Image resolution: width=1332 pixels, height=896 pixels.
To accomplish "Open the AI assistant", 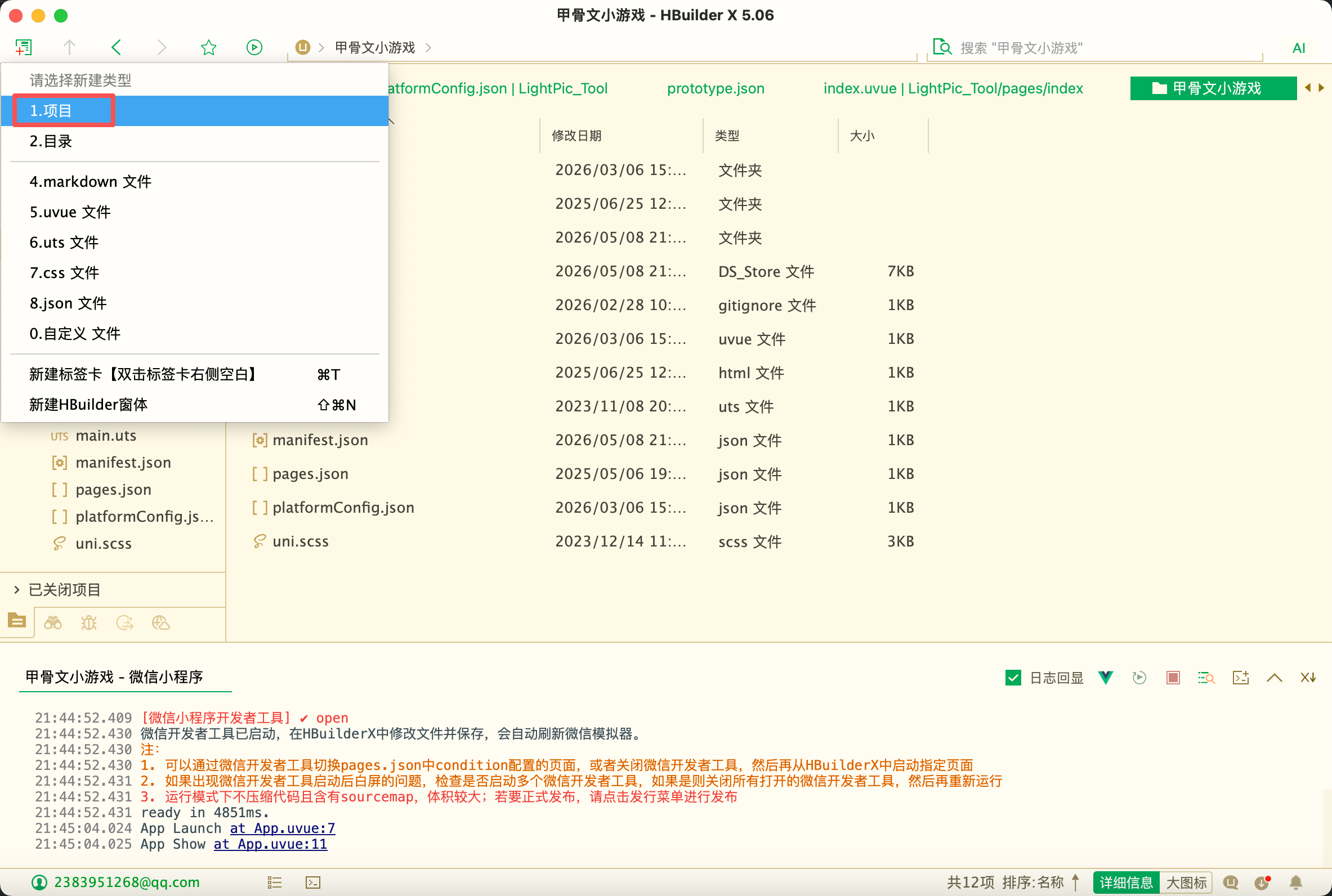I will 1299,48.
